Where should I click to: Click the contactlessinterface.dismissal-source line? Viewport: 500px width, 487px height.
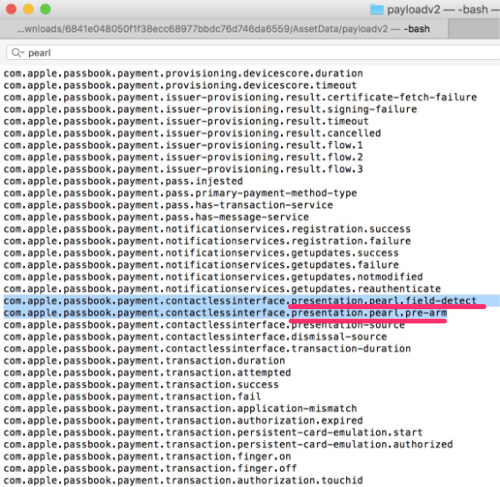(195, 337)
